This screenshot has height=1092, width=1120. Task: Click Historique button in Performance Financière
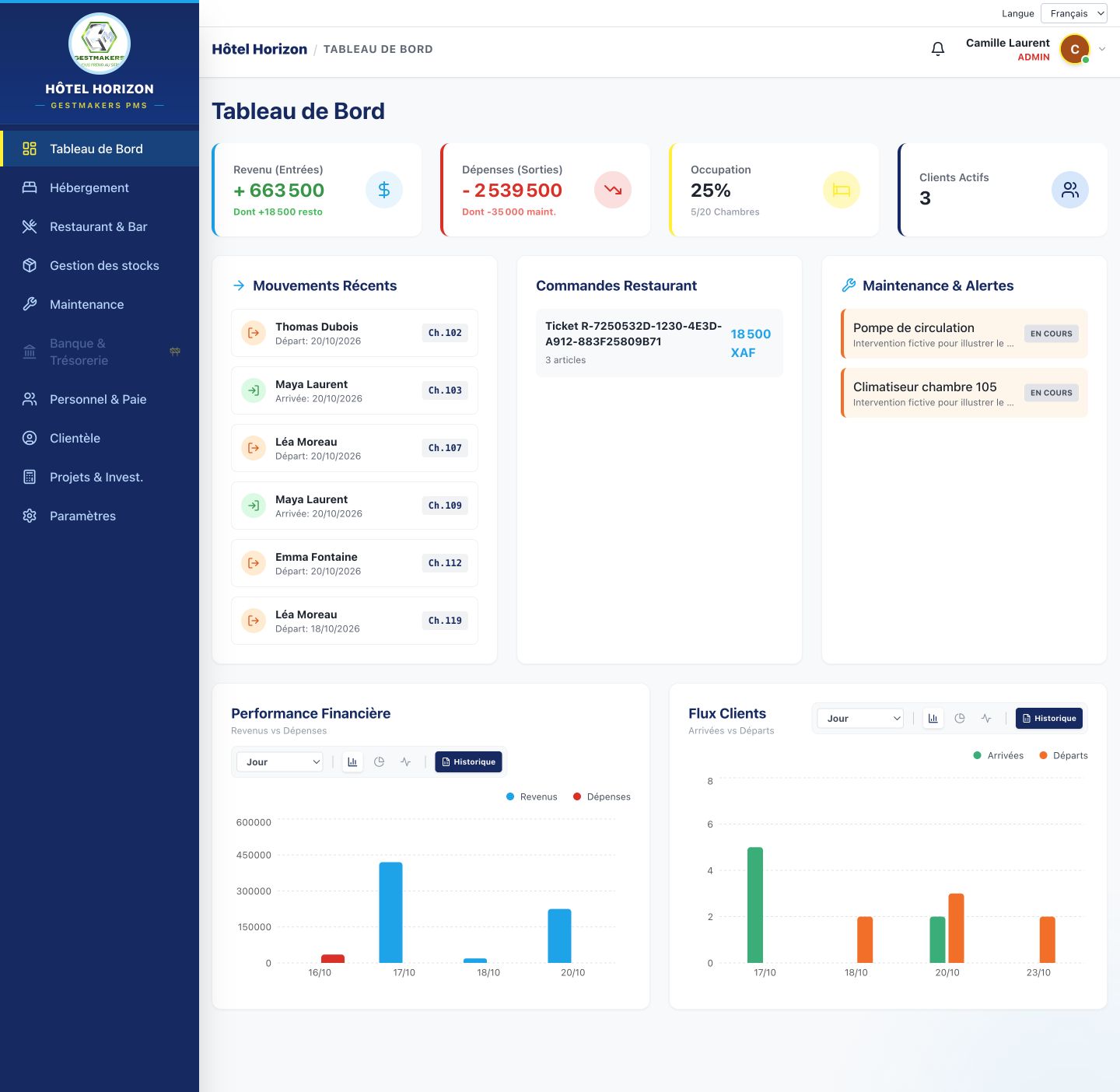click(468, 762)
